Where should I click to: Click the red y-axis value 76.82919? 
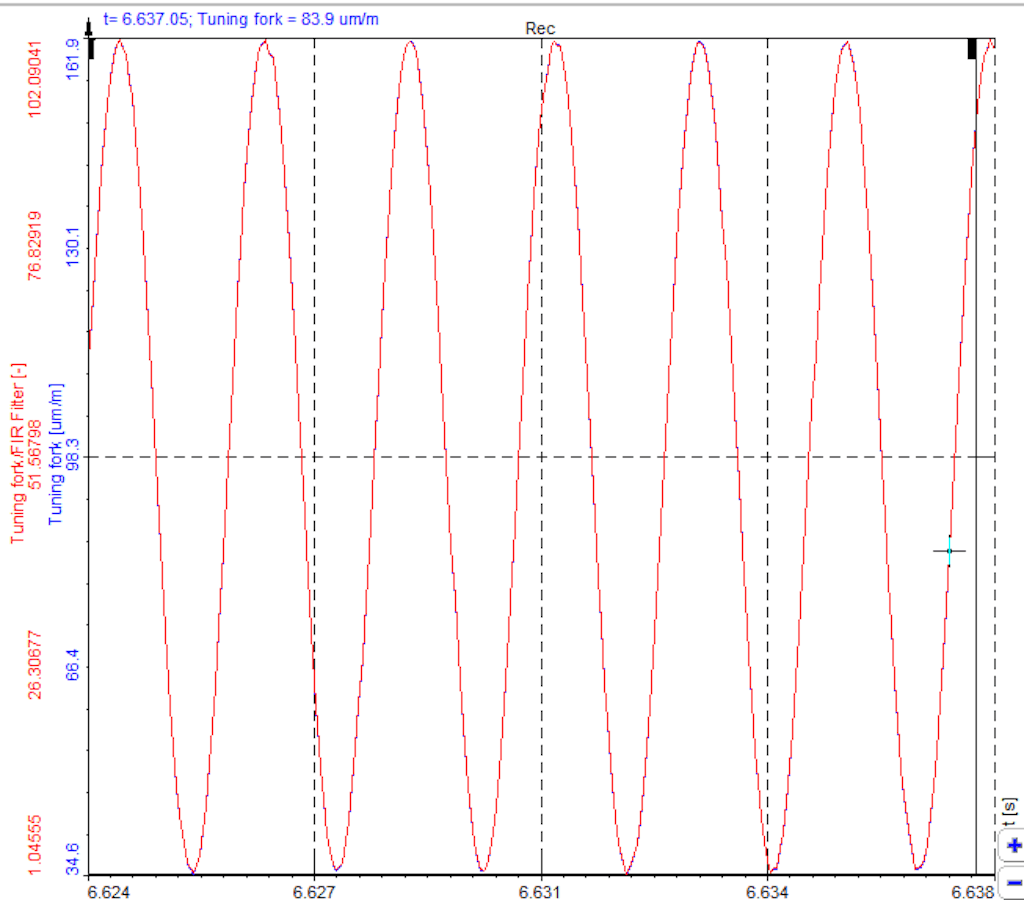[x=35, y=246]
